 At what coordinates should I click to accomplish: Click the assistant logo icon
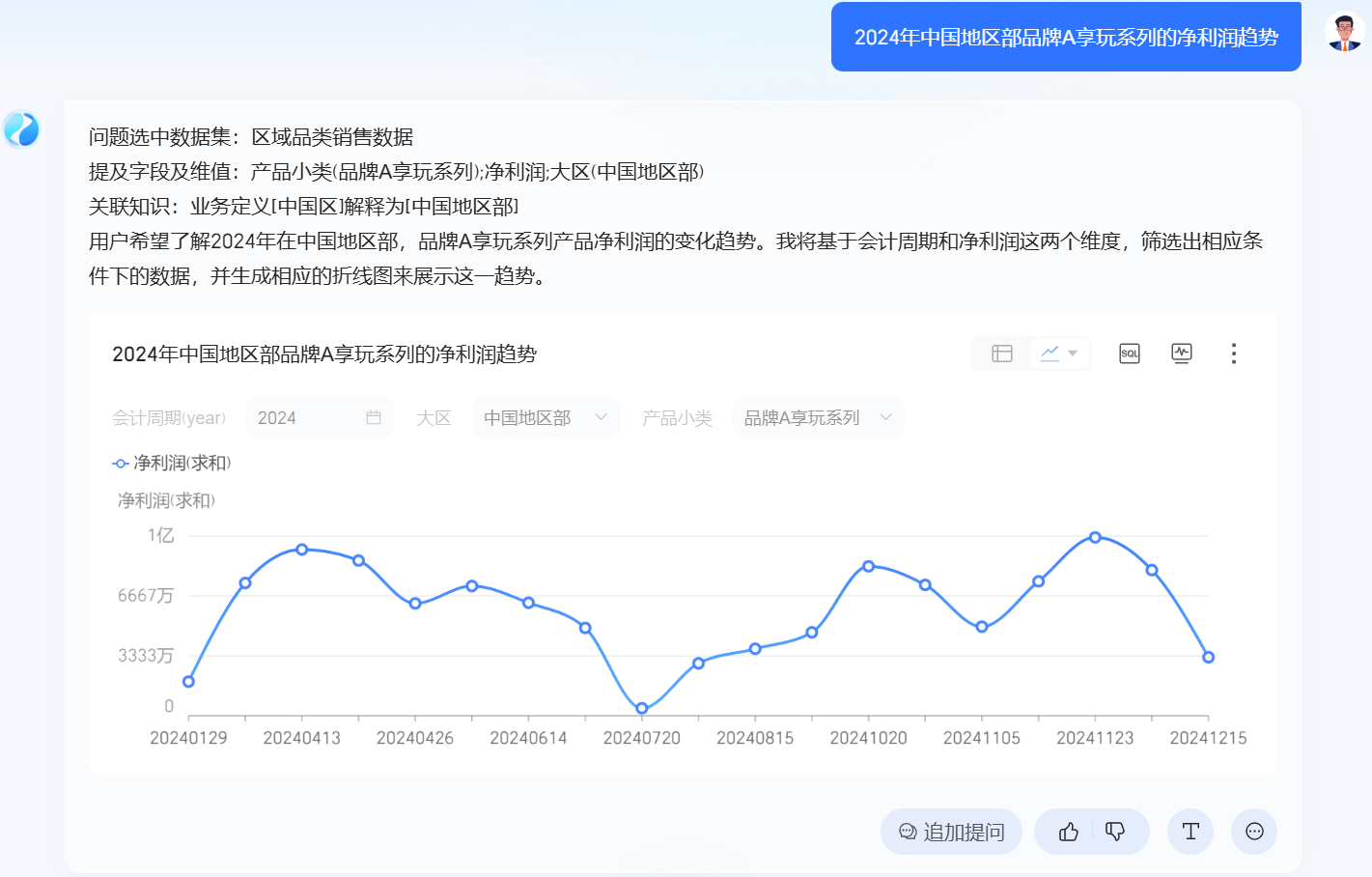point(21,128)
